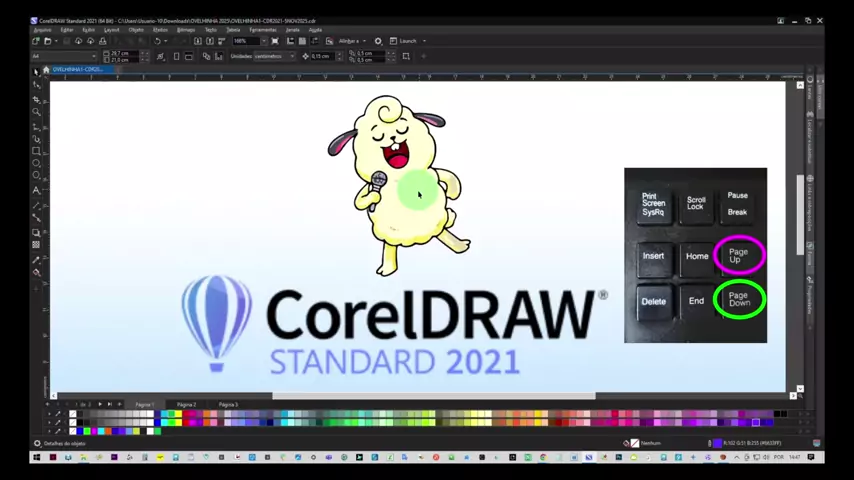Select the Ellipse tool

(x=36, y=164)
